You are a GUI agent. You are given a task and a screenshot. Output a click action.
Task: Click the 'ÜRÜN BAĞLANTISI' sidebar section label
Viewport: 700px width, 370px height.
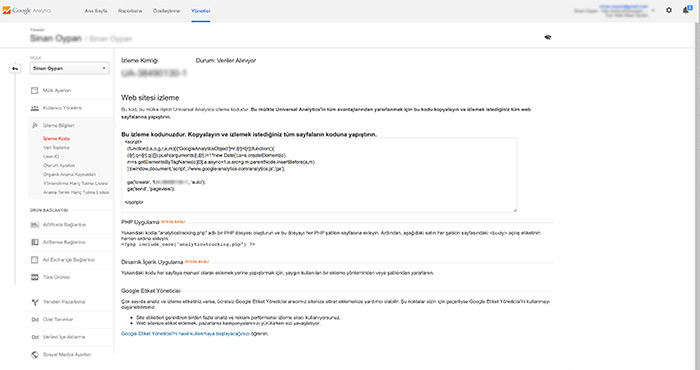49,210
